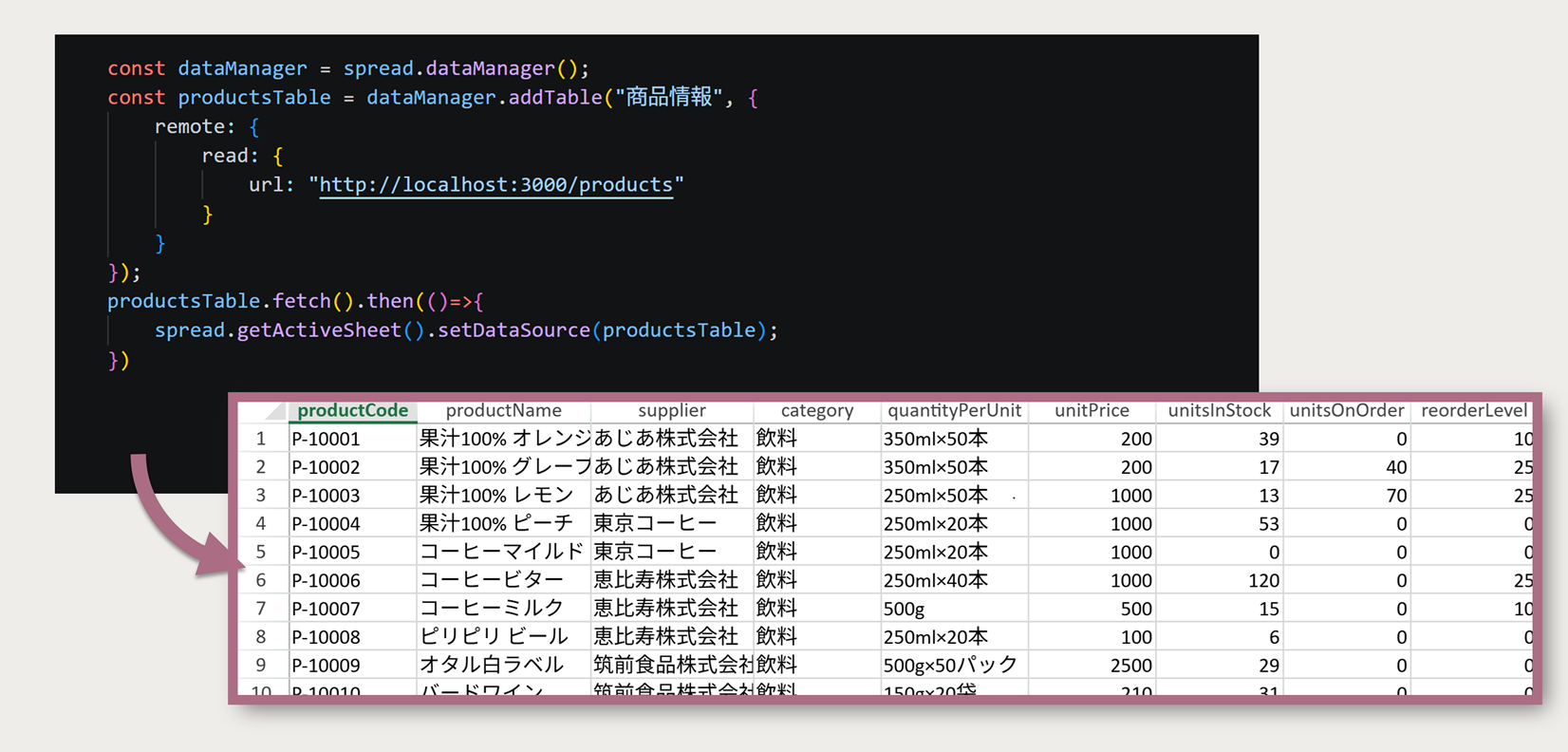The height and width of the screenshot is (752, 1568).
Task: Click the 500g quantity cell
Action: [954, 608]
